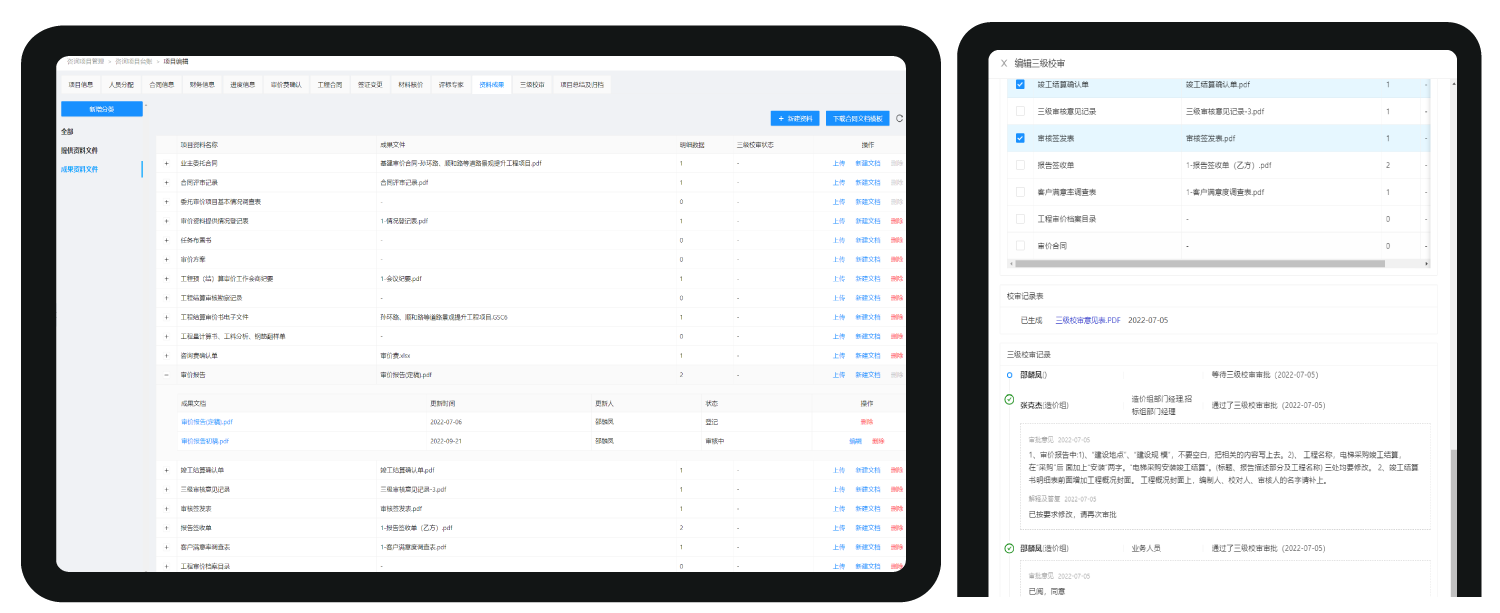1500x613 pixels.
Task: Open 三级校审意见表.PDF link
Action: [1088, 320]
